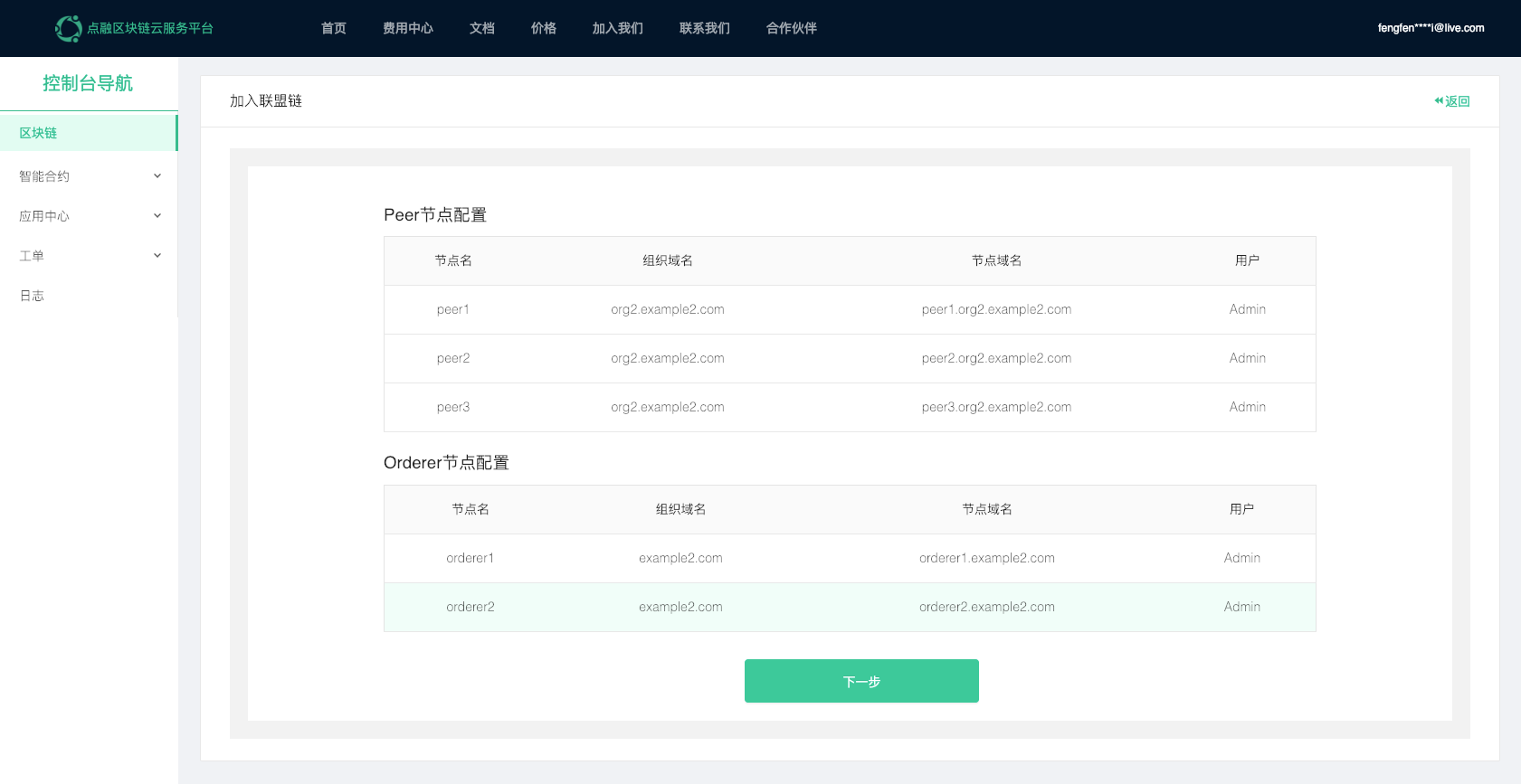The image size is (1521, 784).
Task: Open 价格 in top navigation
Action: coord(544,28)
